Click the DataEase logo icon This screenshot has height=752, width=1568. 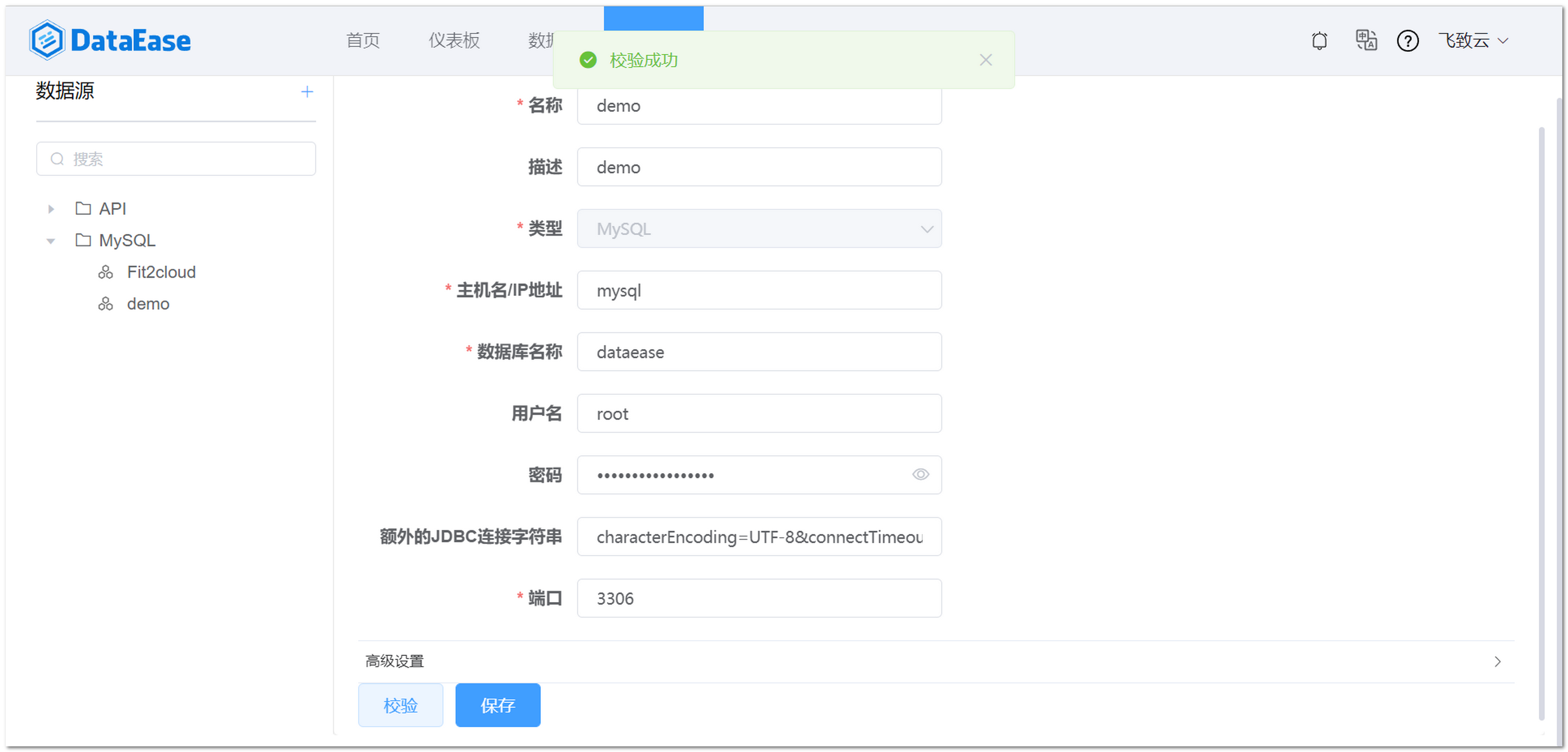pos(46,40)
